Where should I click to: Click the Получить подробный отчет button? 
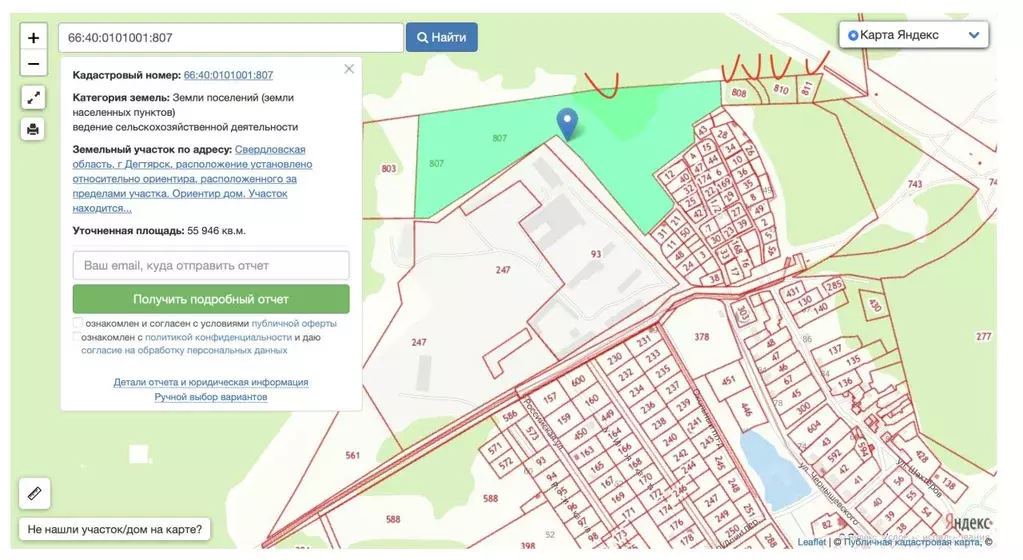pyautogui.click(x=211, y=299)
